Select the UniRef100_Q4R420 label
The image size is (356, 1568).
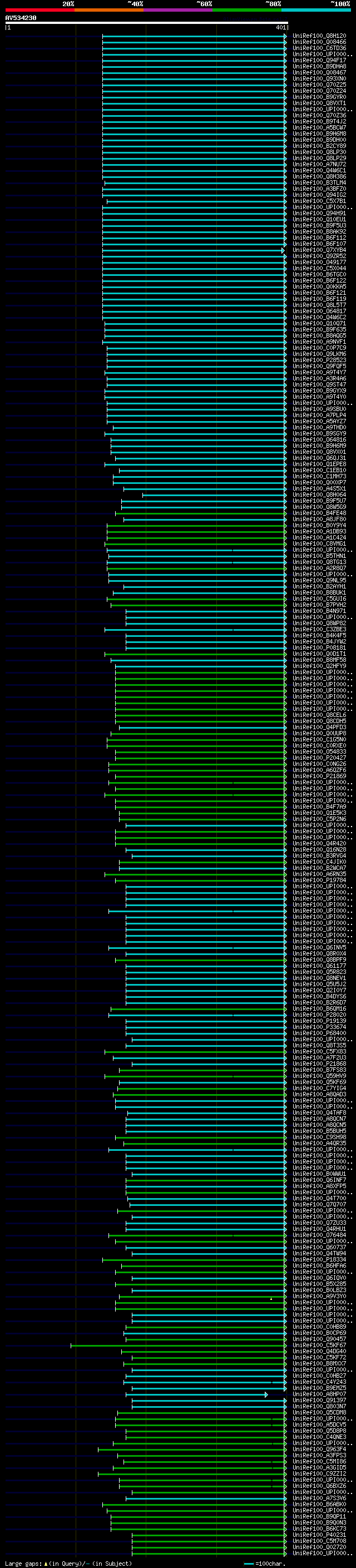[319, 844]
